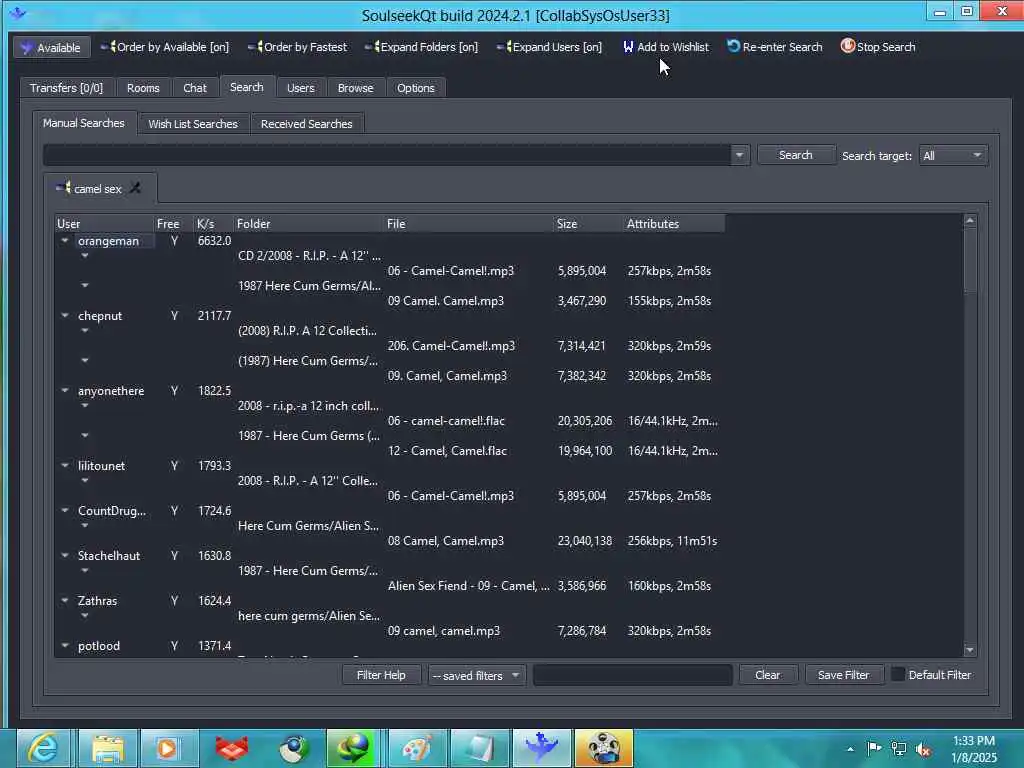Select the Received Searches tab
This screenshot has height=768, width=1024.
[x=306, y=123]
